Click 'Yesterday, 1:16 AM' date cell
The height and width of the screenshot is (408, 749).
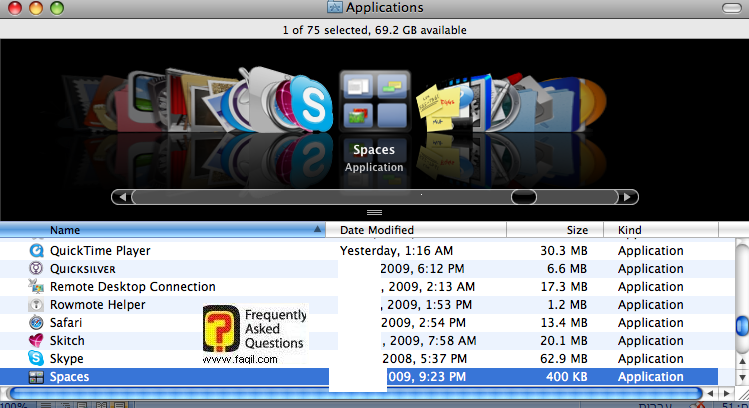pyautogui.click(x=396, y=251)
